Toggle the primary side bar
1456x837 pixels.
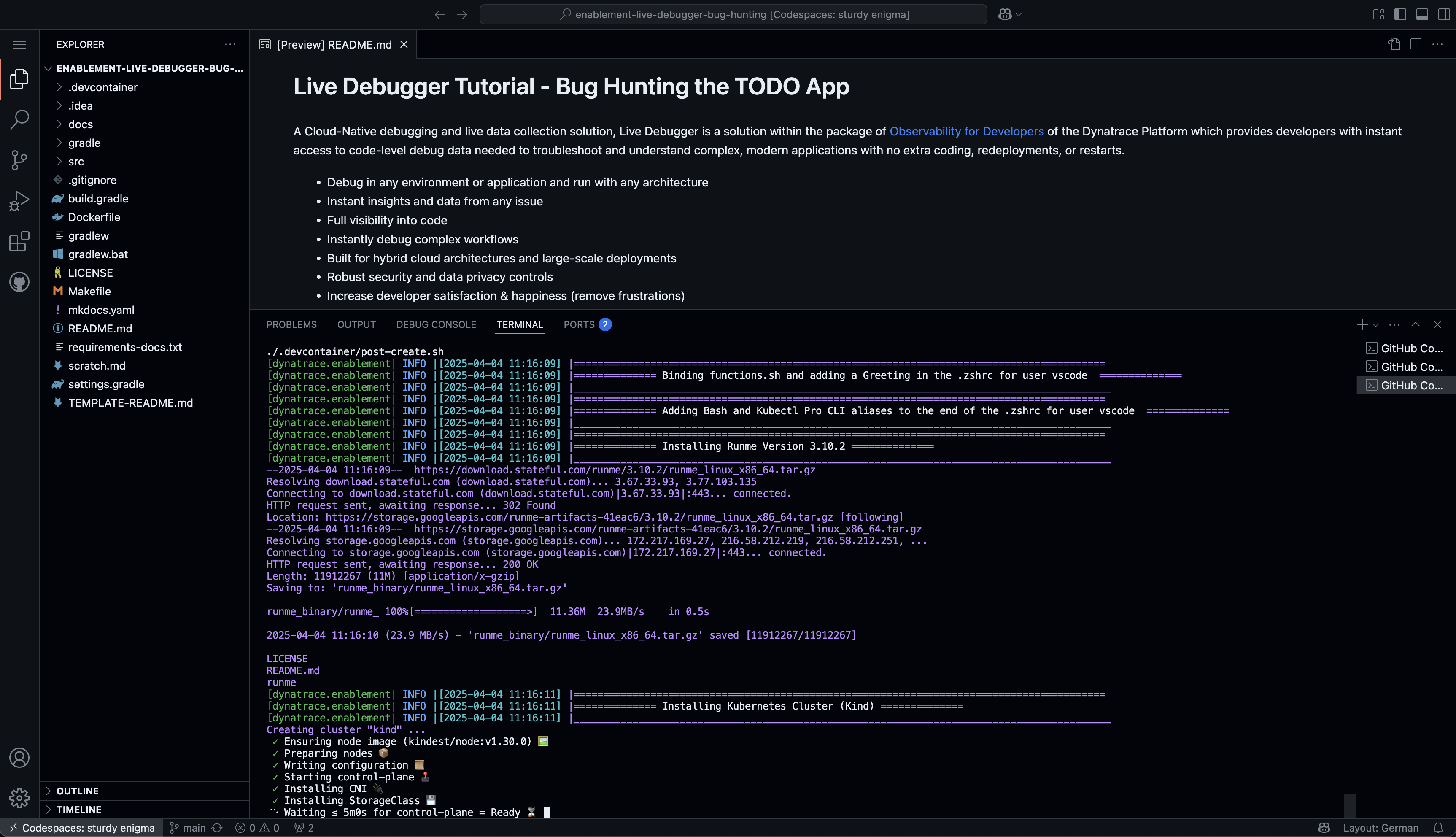[1400, 14]
